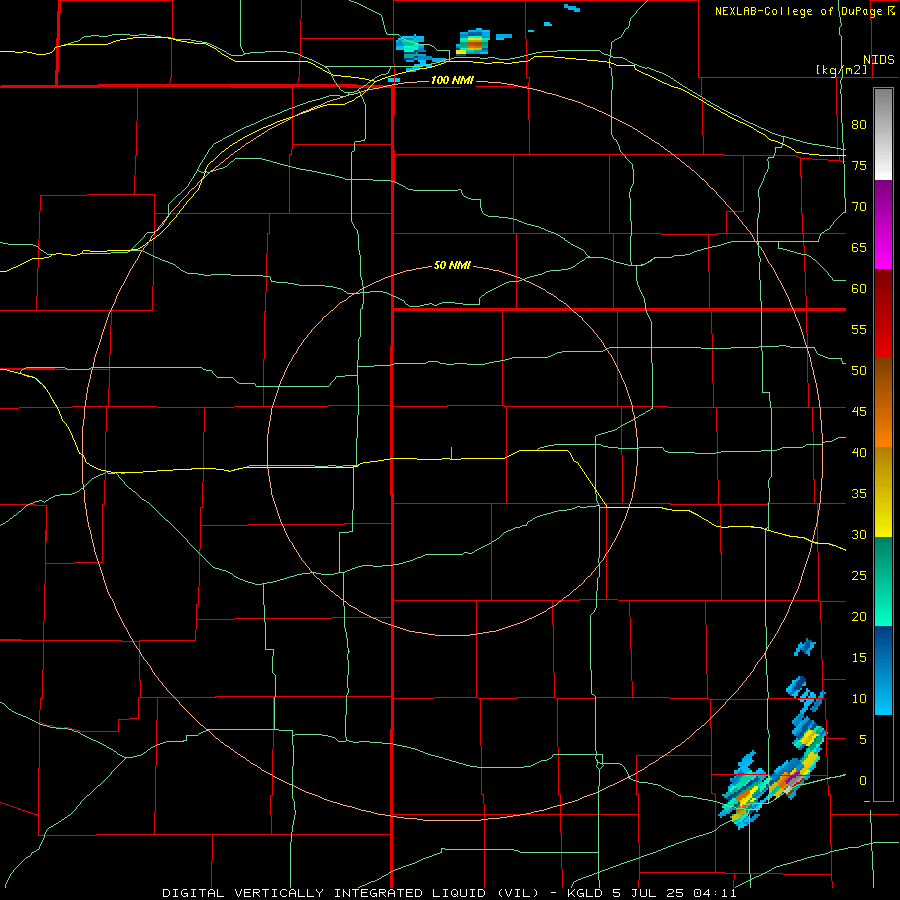This screenshot has width=900, height=900.
Task: Click the 25 value on VIL scale
Action: point(859,576)
